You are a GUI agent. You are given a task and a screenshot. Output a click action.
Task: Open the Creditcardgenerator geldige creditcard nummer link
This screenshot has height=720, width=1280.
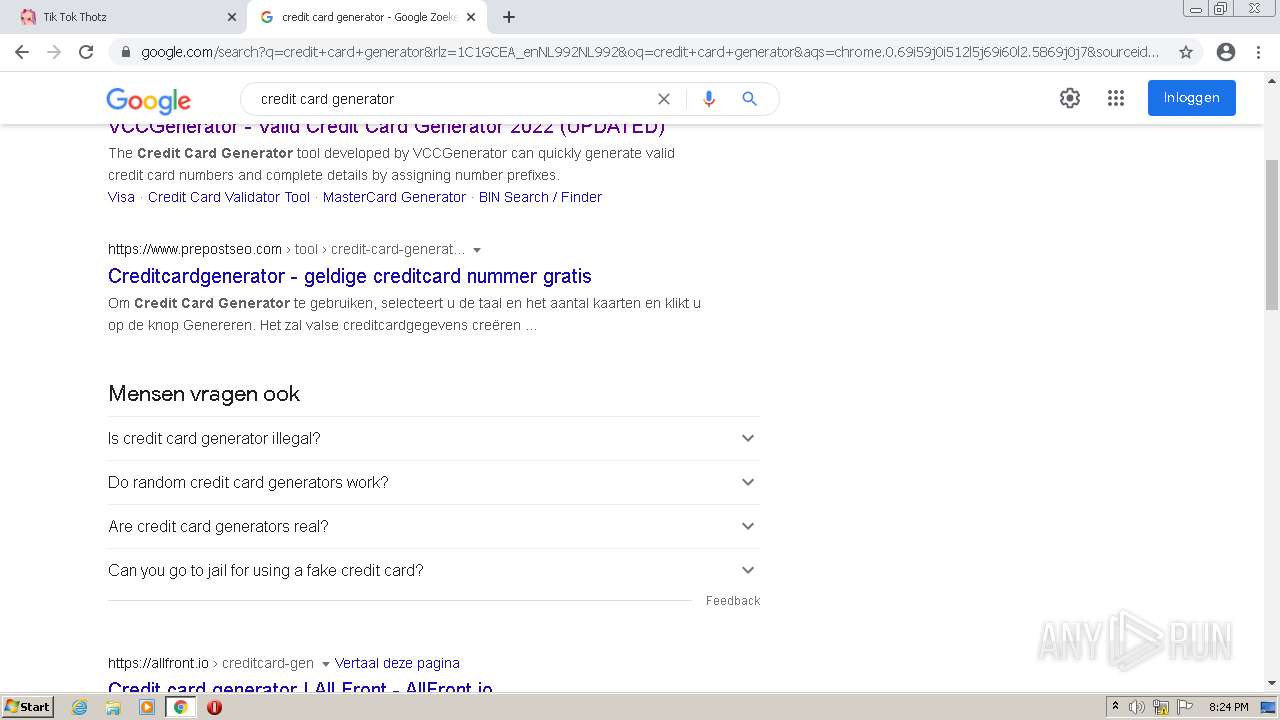[350, 276]
